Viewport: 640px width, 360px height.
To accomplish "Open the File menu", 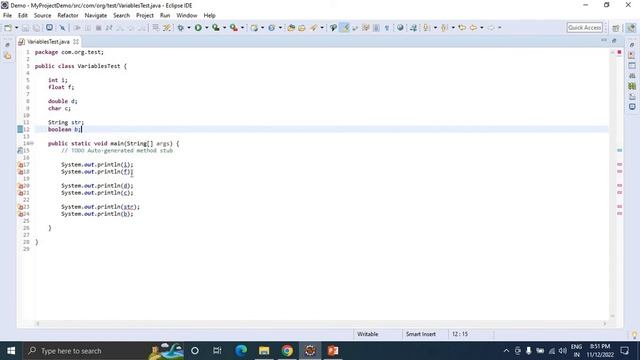I will coord(7,16).
